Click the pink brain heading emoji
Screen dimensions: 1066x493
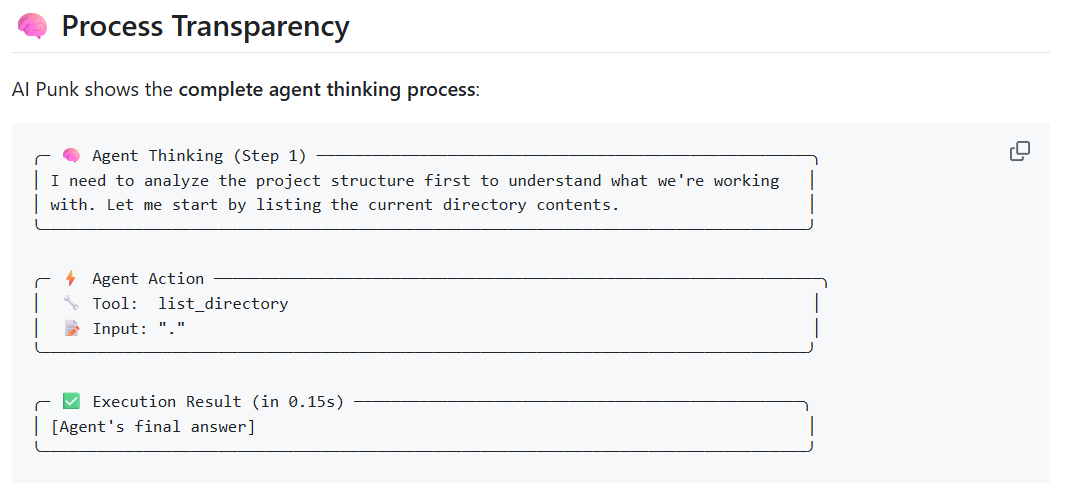point(32,27)
